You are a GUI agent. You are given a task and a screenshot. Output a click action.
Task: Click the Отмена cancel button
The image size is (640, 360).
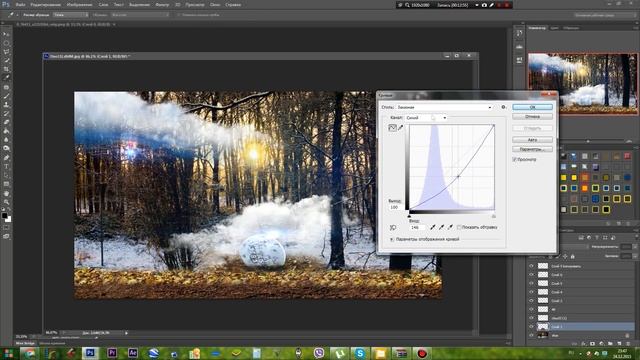click(532, 117)
